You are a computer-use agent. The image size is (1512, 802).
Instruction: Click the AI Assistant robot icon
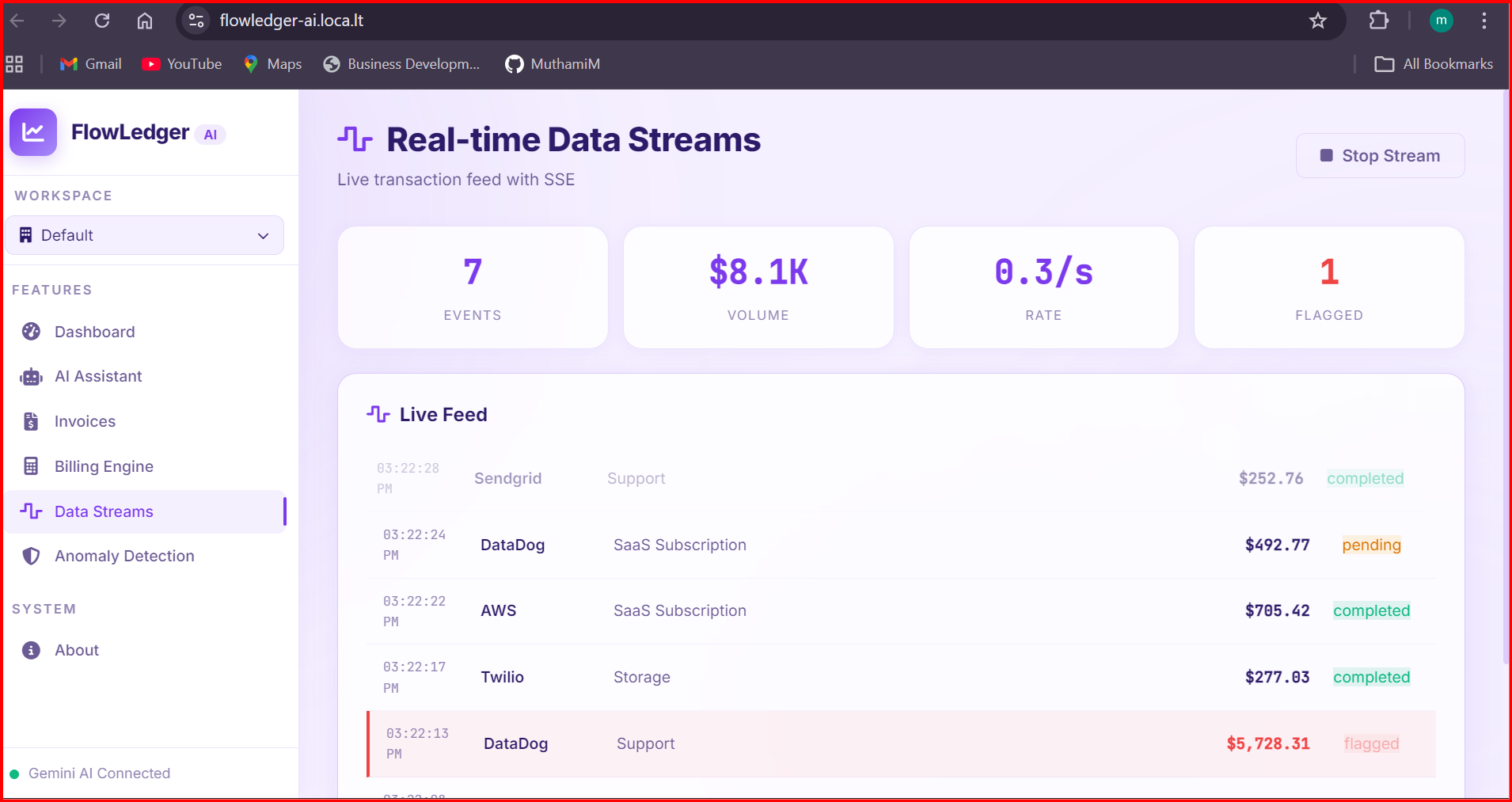coord(31,377)
